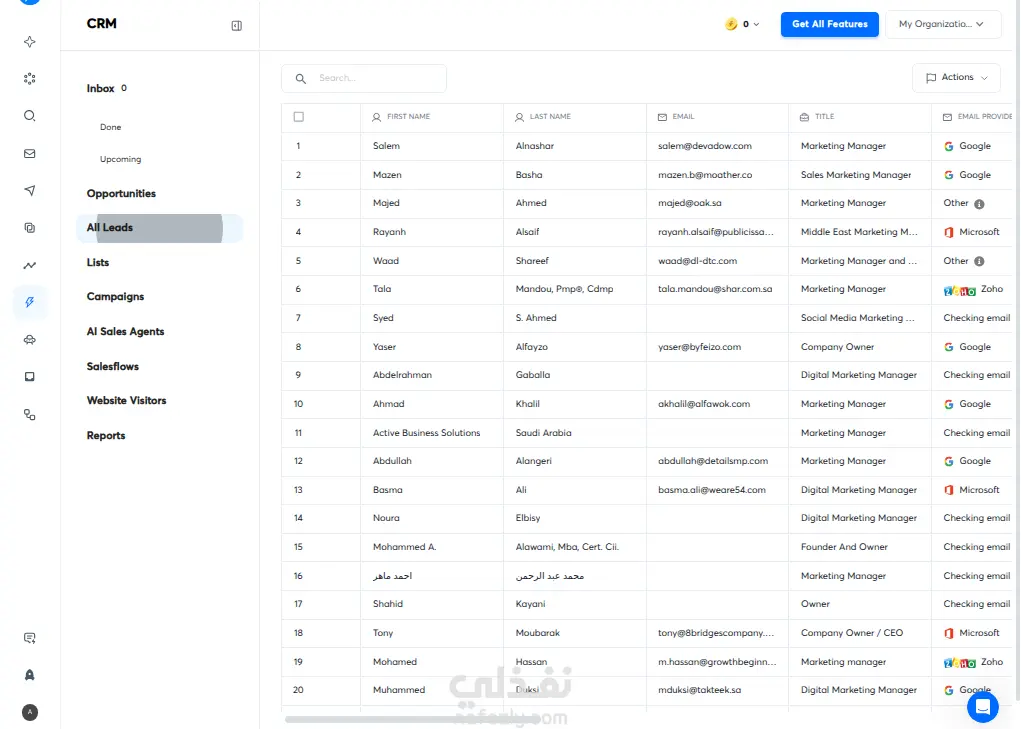Image resolution: width=1021 pixels, height=729 pixels.
Task: Open the blue chat bubble widget
Action: [x=983, y=707]
